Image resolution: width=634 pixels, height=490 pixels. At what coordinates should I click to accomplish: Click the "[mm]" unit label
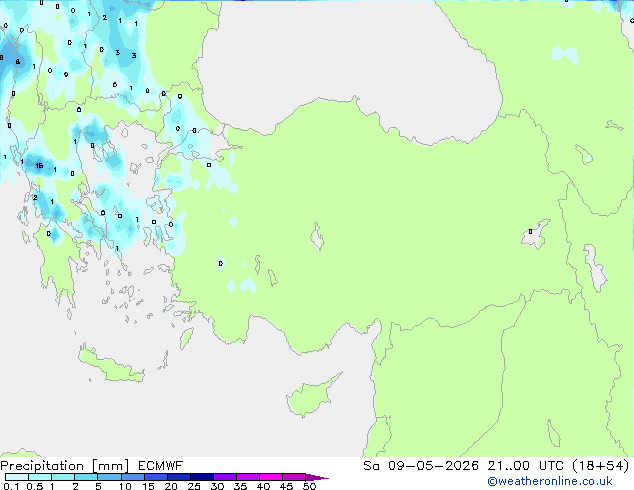111,466
